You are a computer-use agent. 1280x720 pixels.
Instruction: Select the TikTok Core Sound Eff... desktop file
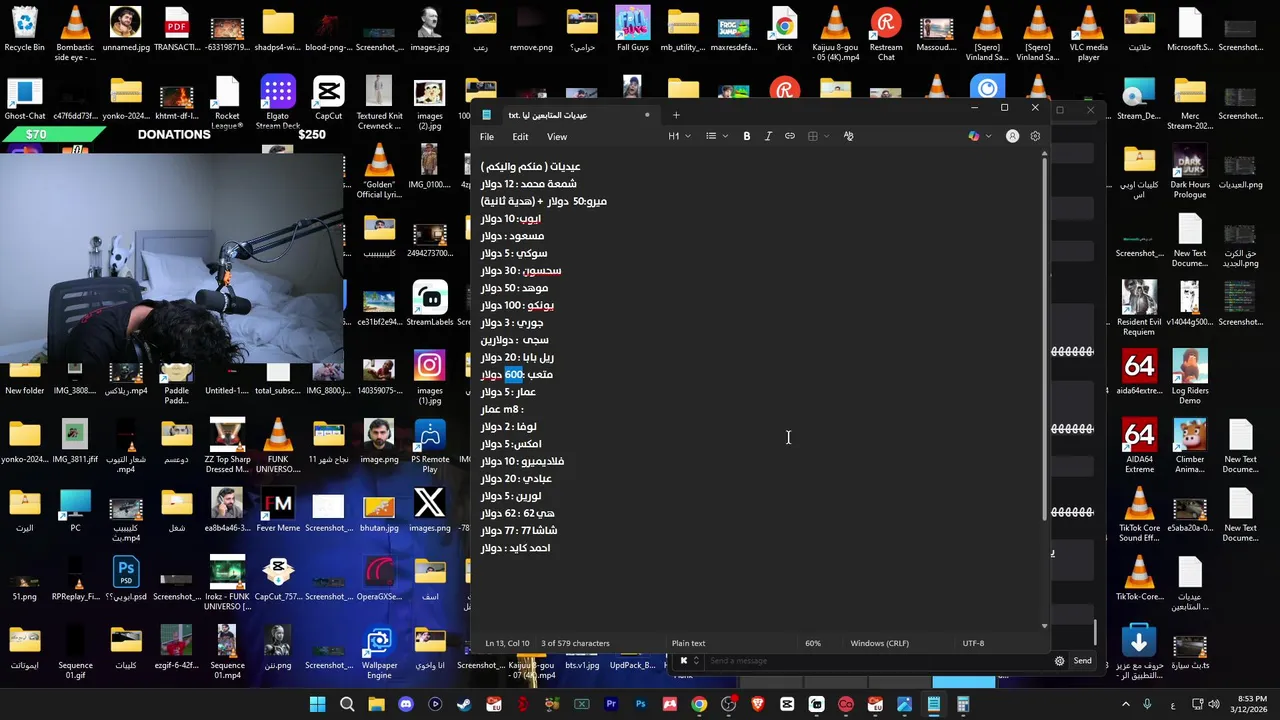click(x=1139, y=516)
